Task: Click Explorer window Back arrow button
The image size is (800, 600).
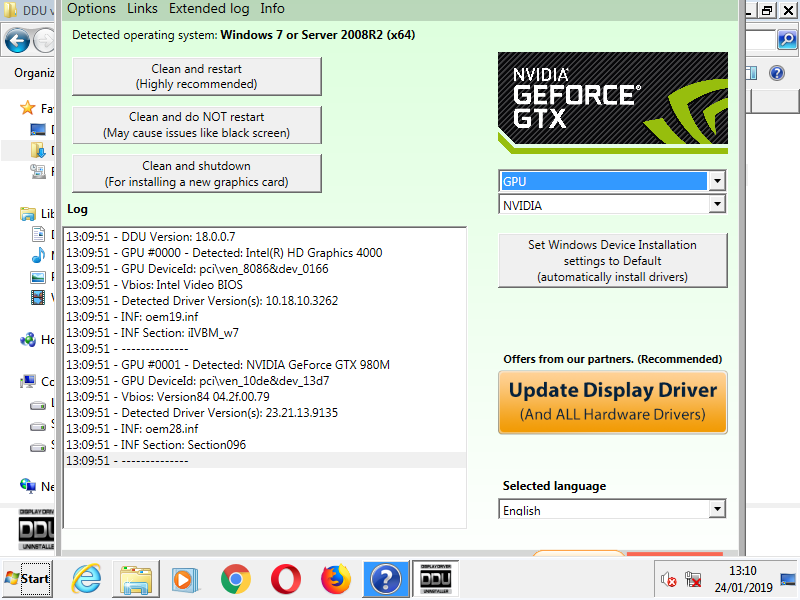Action: [17, 41]
